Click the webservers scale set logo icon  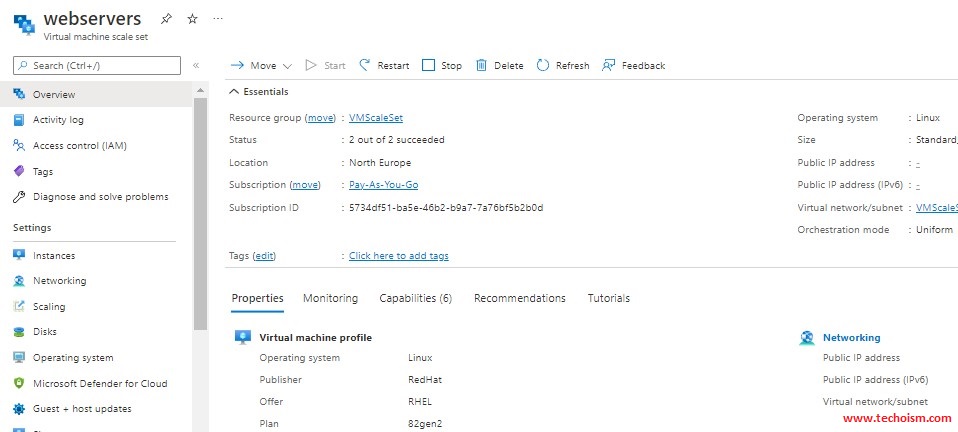click(24, 25)
